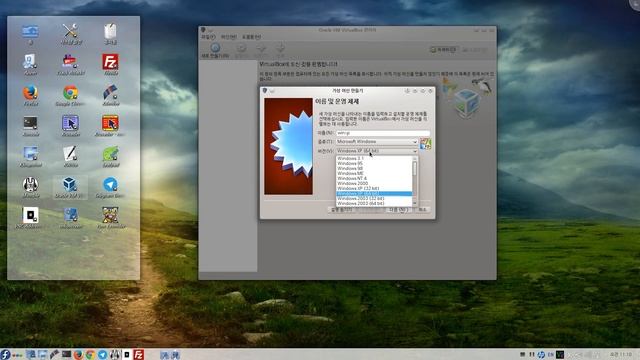Open the white mask-face desktop icon

pos(30,186)
